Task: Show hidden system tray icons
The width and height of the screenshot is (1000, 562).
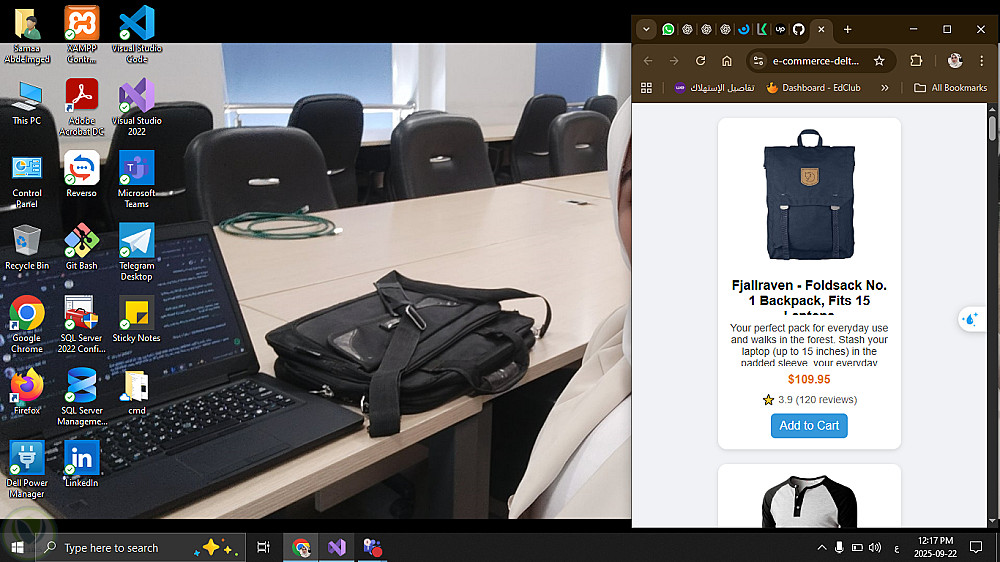Action: (822, 547)
